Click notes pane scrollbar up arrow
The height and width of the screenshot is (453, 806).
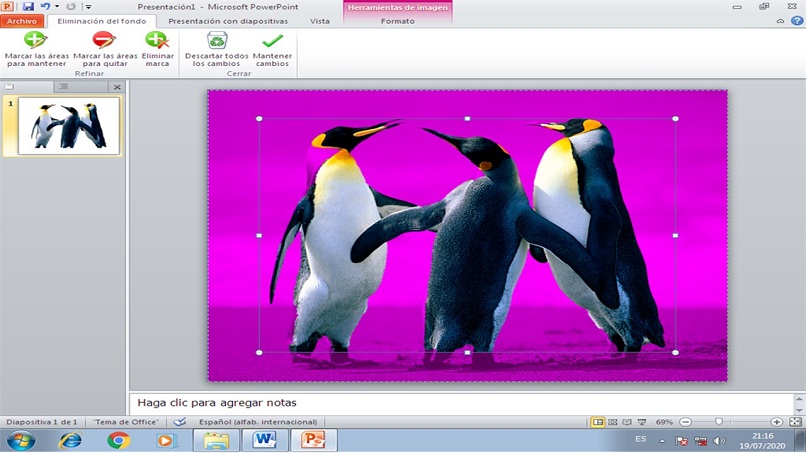point(799,398)
